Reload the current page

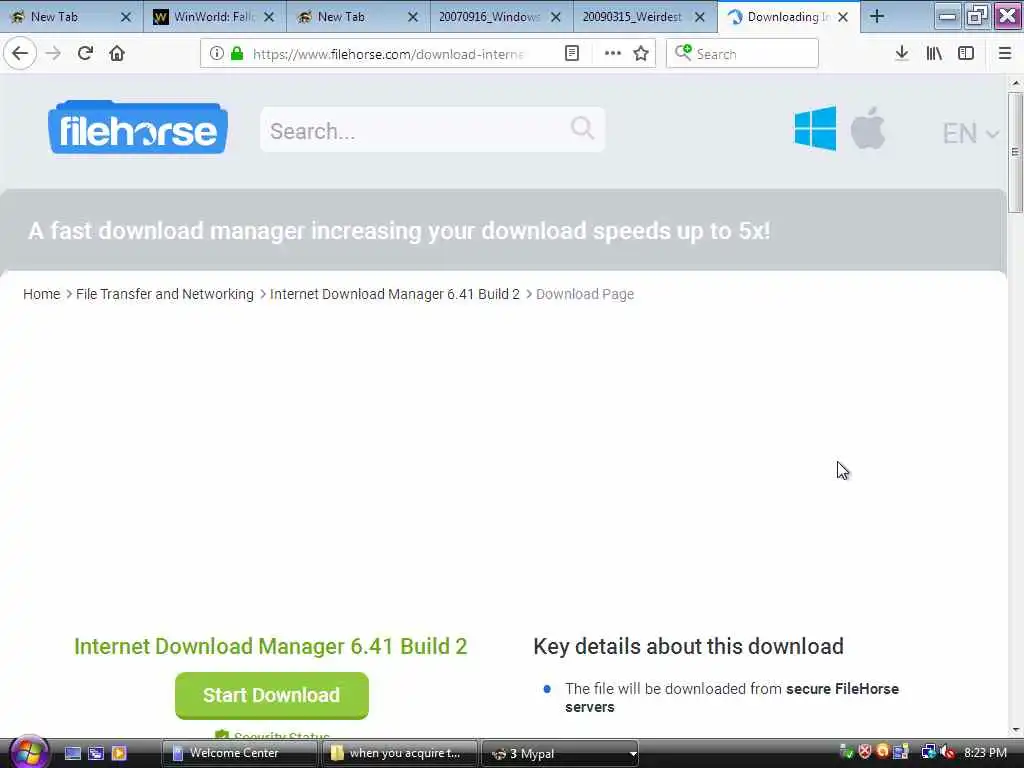[x=85, y=54]
